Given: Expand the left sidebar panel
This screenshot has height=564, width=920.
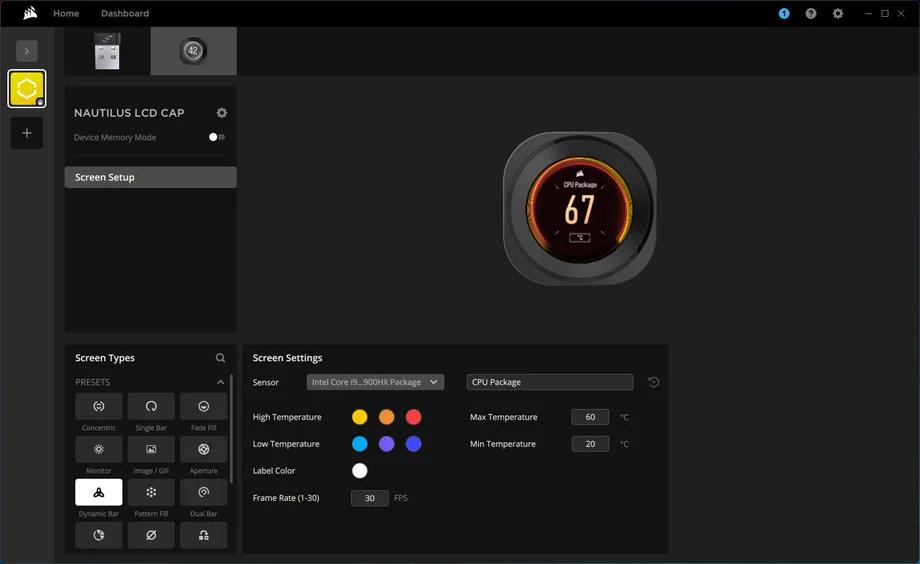Looking at the screenshot, I should tap(27, 50).
